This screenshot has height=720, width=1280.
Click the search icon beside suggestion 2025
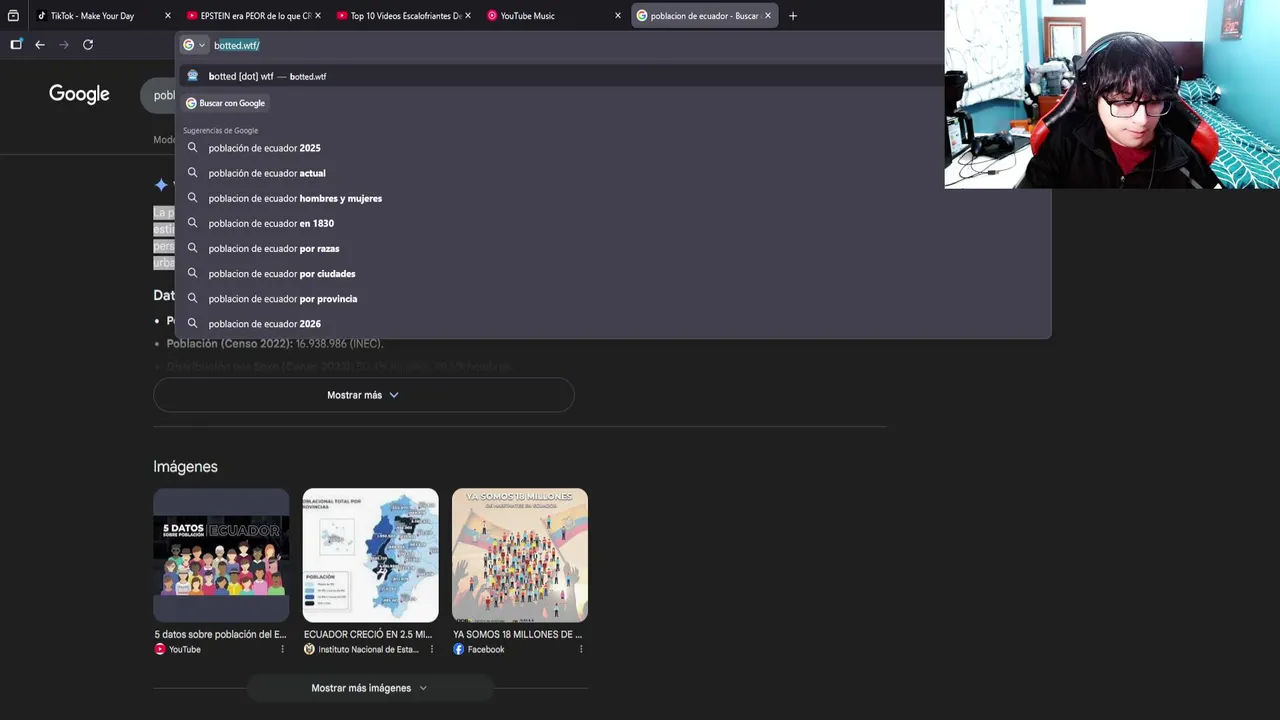193,148
